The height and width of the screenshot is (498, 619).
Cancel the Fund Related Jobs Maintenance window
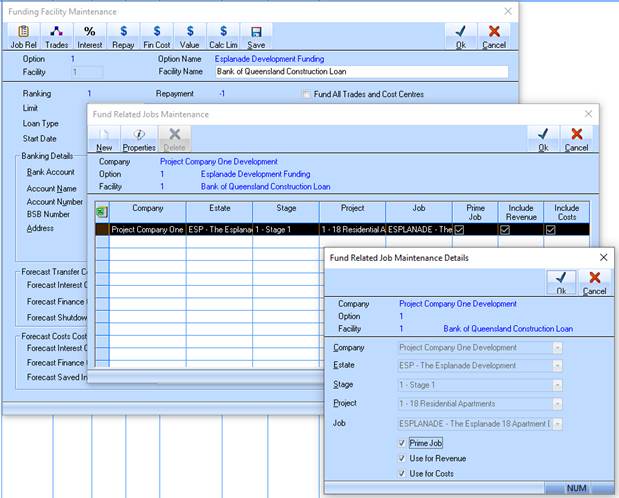pos(576,139)
